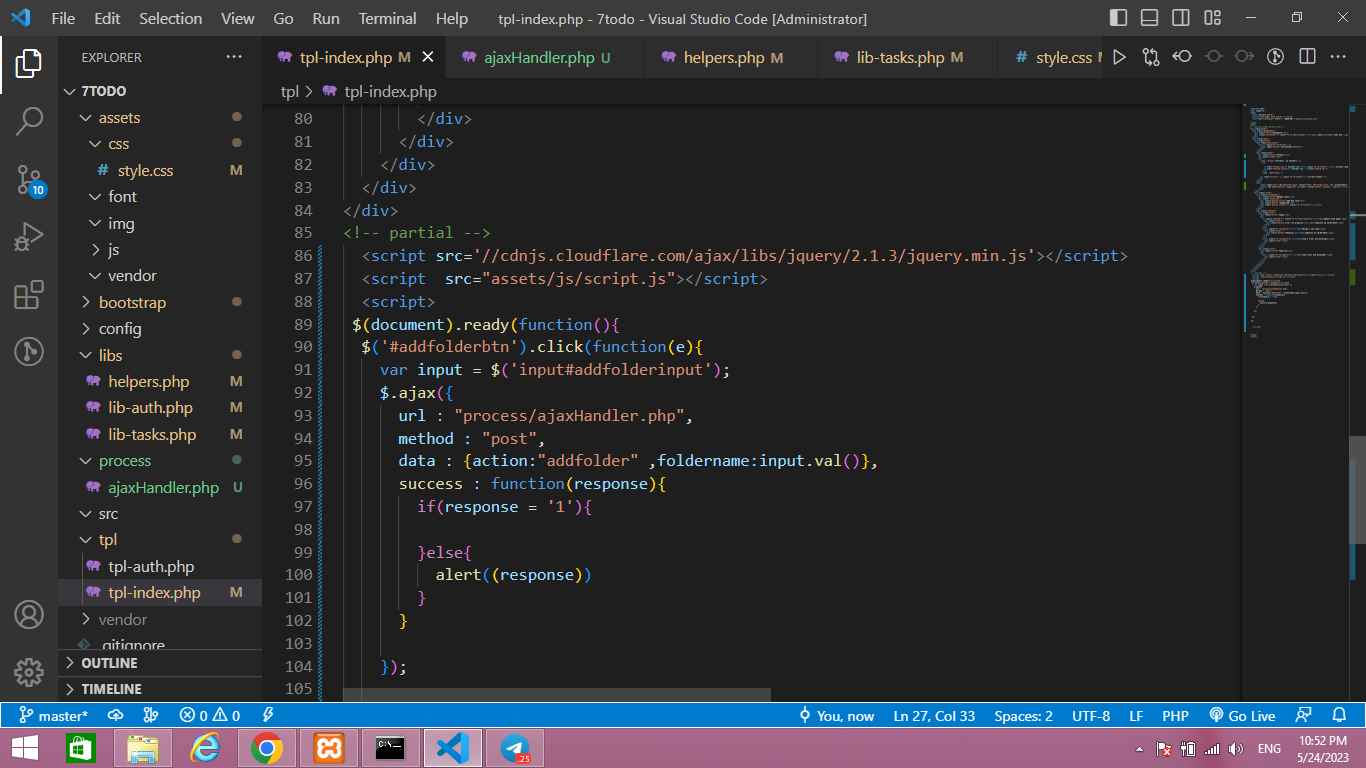Open the feedback icon in status bar
This screenshot has width=1366, height=768.
(x=1303, y=716)
